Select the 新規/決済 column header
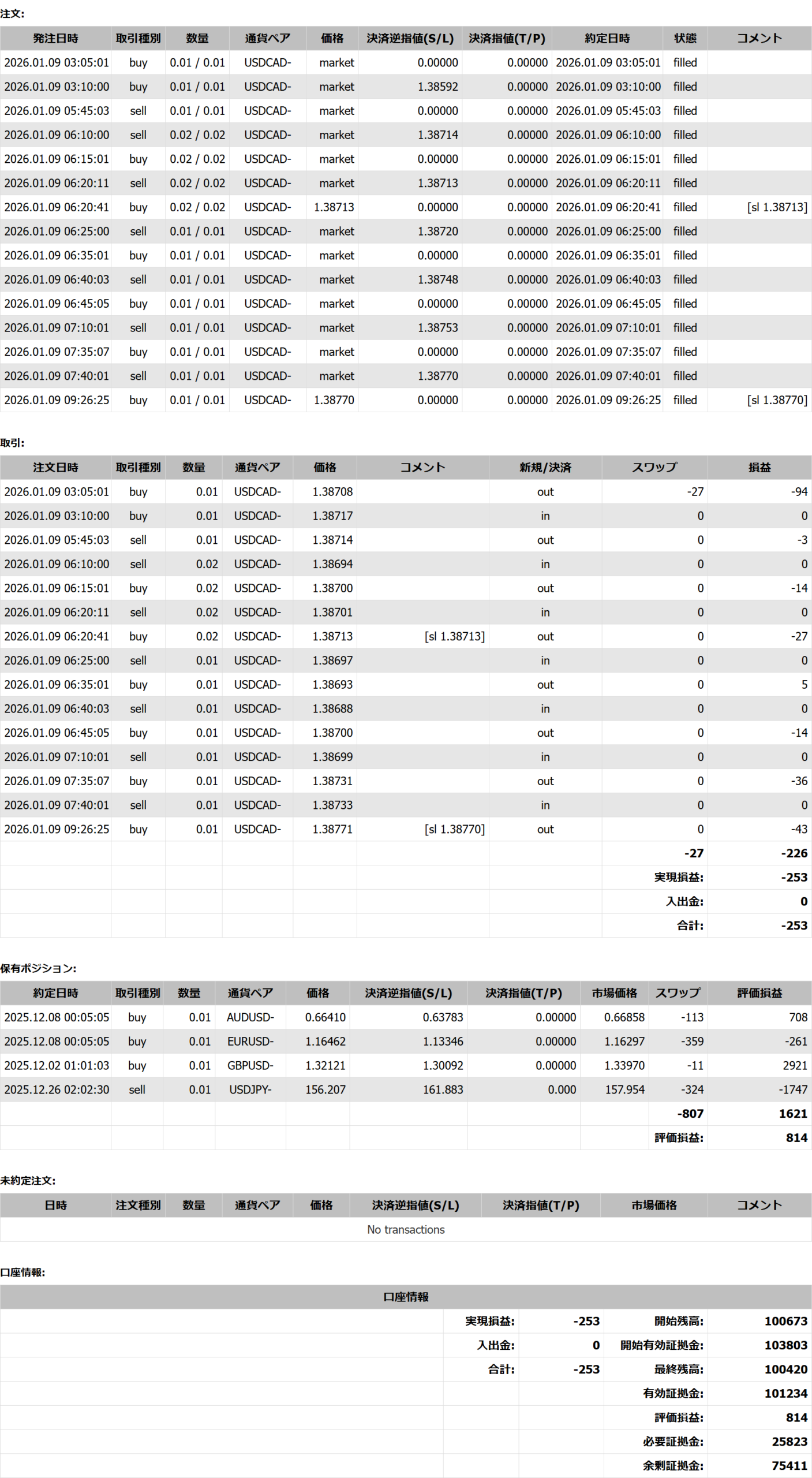The width and height of the screenshot is (812, 1478). (545, 467)
